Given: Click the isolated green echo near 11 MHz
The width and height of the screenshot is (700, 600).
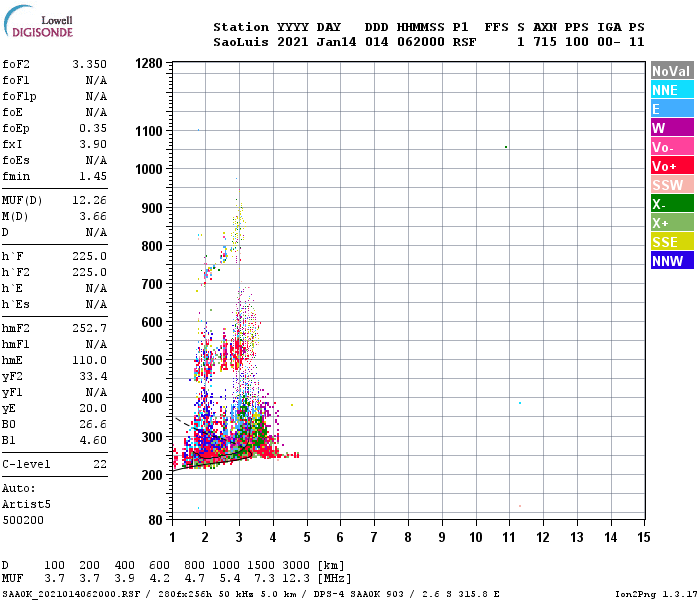Looking at the screenshot, I should [x=506, y=147].
